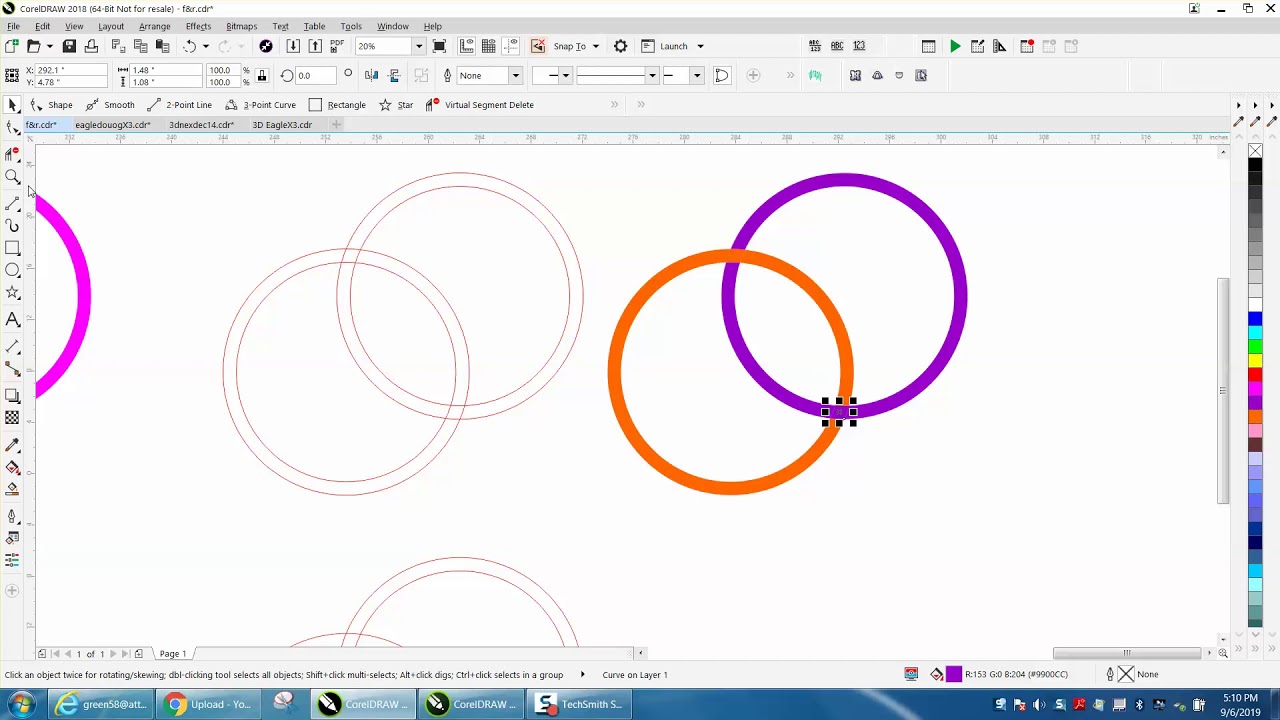Viewport: 1280px width, 720px height.
Task: Click the Smooth tool button
Action: point(110,105)
